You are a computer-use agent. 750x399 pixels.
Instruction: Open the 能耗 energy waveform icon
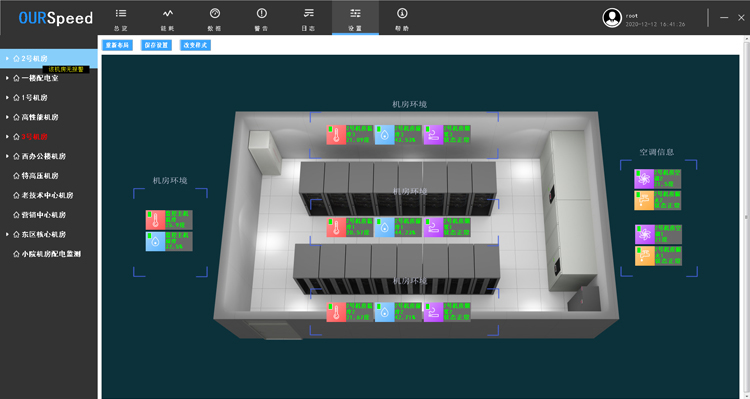167,13
